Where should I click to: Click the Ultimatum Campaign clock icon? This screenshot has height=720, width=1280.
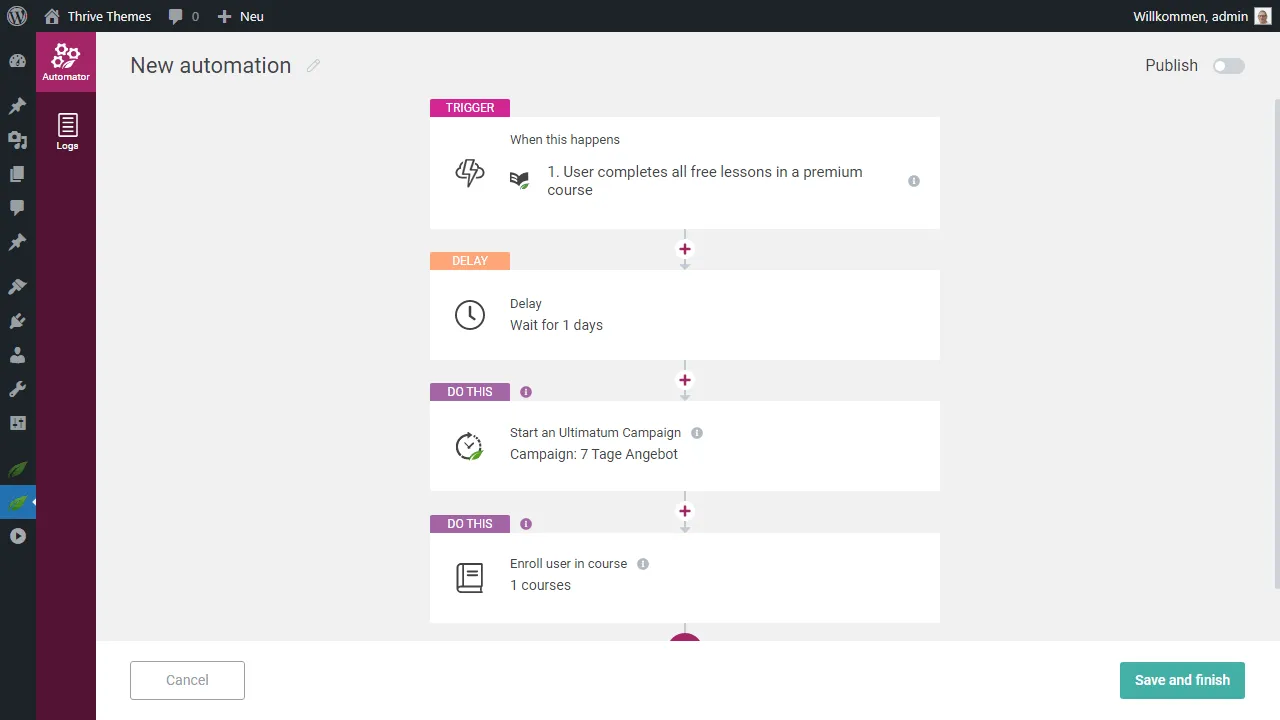pos(469,446)
